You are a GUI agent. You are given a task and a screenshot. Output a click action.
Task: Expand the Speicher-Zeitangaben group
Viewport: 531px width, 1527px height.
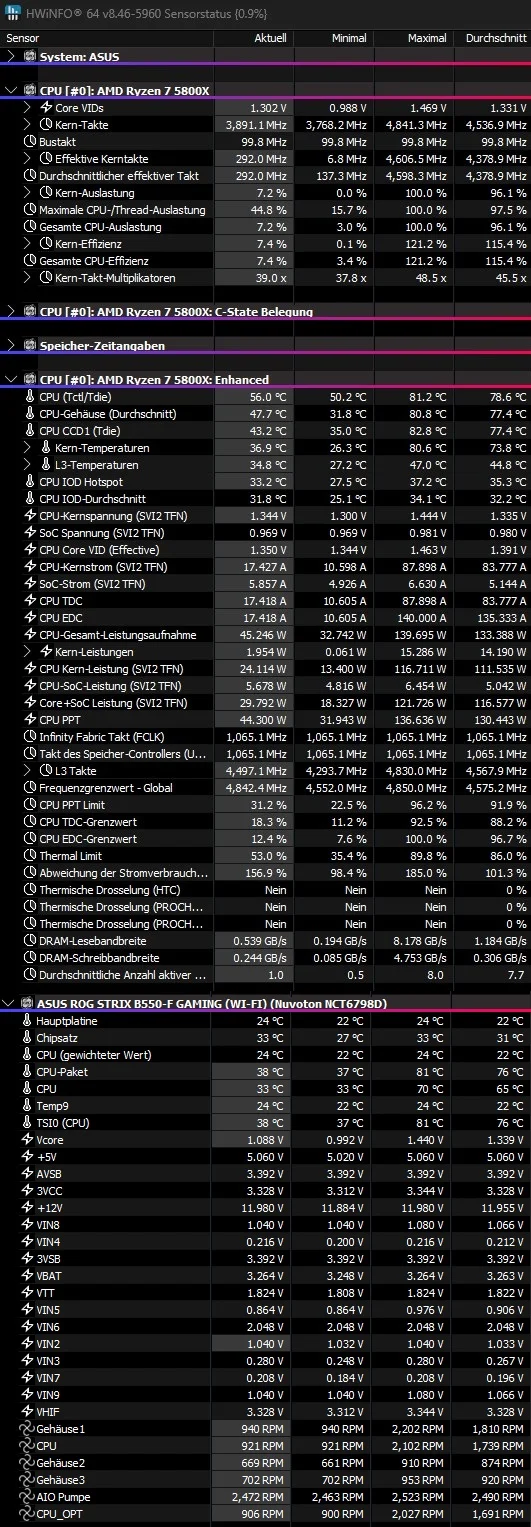11,346
